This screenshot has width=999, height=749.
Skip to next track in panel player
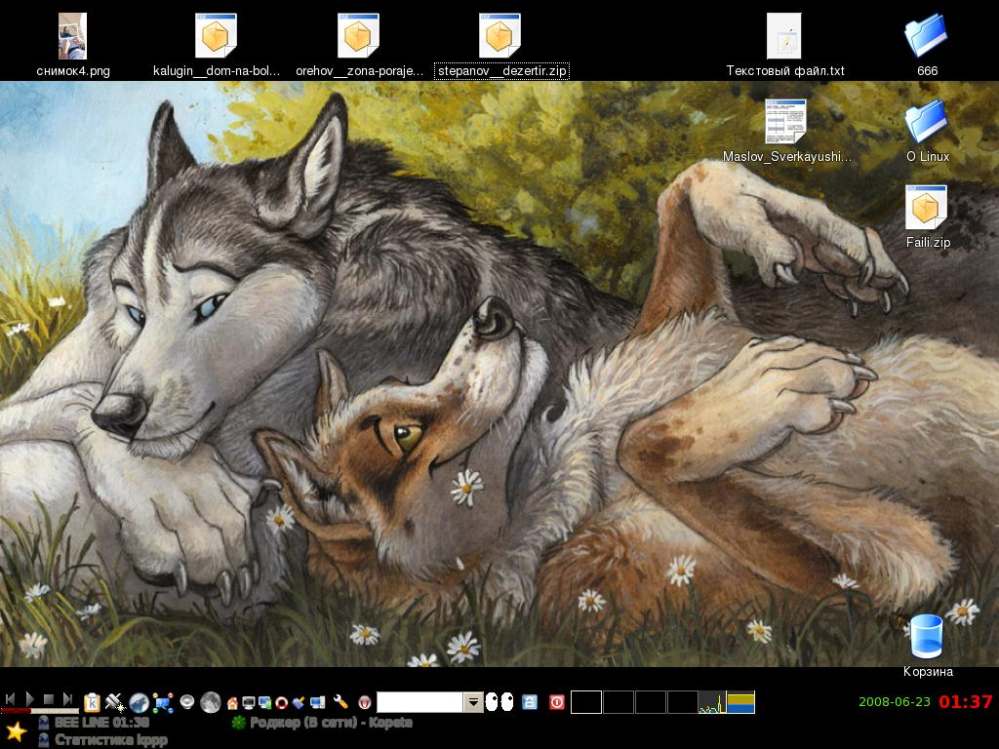68,699
